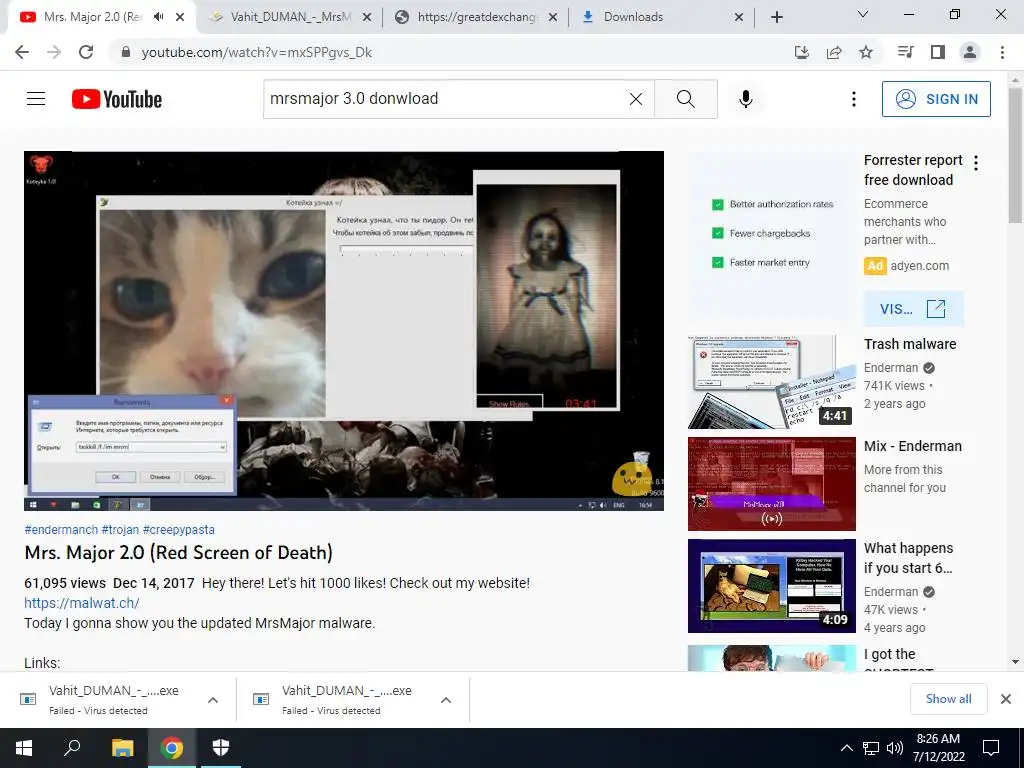Clear the YouTube search text with X
Viewport: 1024px width, 768px height.
(x=635, y=99)
